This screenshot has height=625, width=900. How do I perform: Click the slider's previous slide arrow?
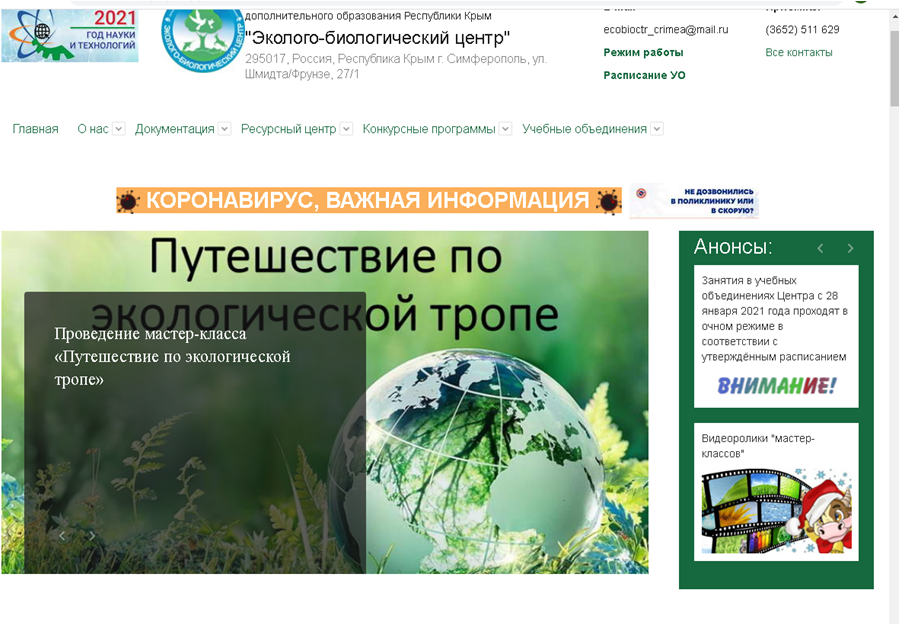coord(62,536)
